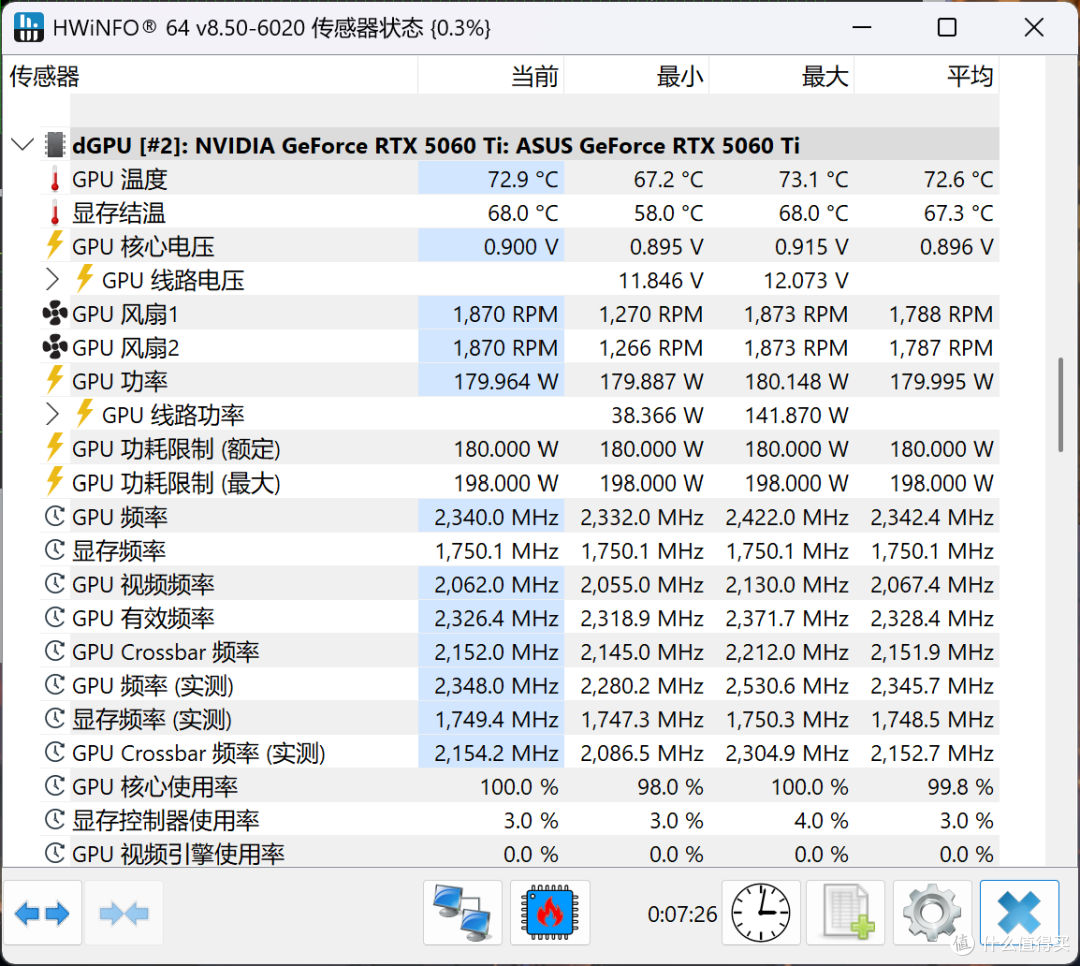The width and height of the screenshot is (1080, 966).
Task: Click the current value 1,870 RPM for 风扇1
Action: [506, 314]
